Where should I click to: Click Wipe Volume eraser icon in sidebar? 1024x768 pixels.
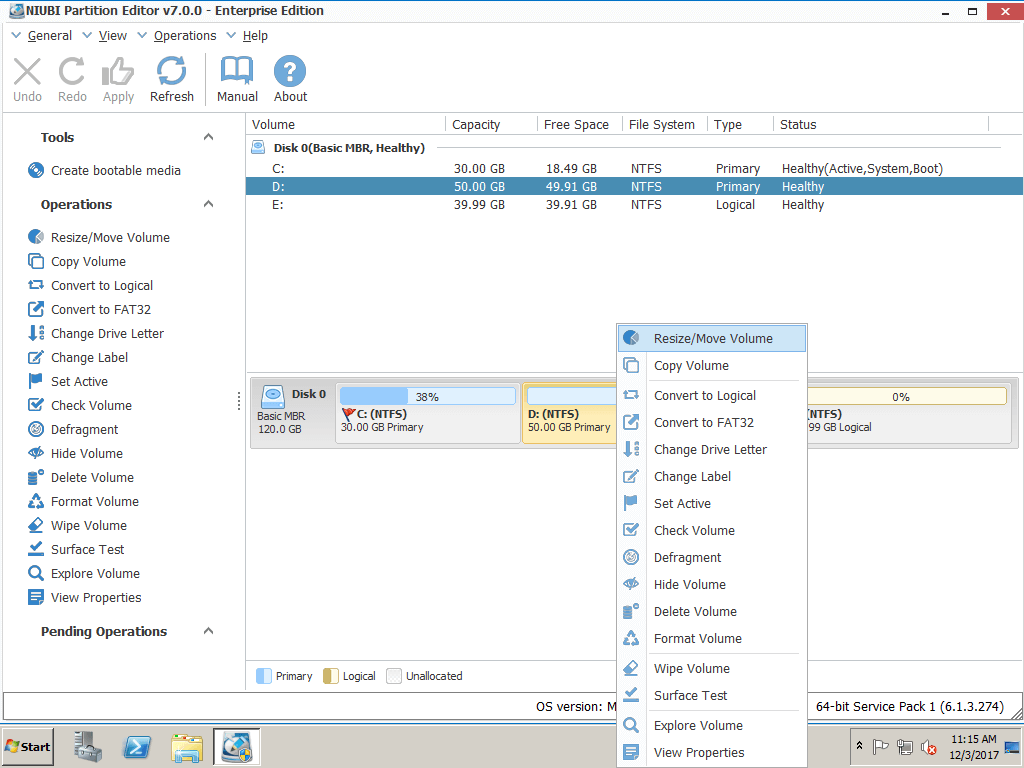pos(36,525)
